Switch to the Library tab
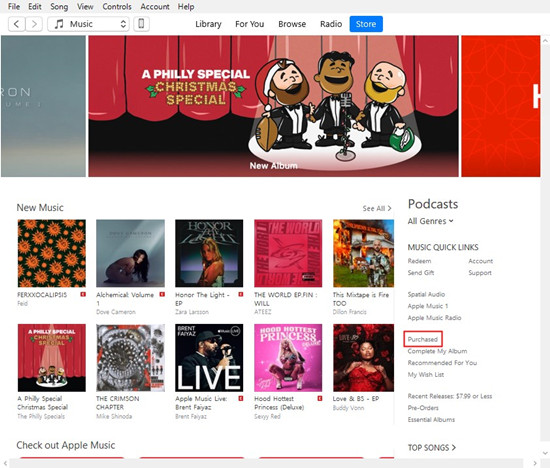This screenshot has height=468, width=550. tap(208, 24)
